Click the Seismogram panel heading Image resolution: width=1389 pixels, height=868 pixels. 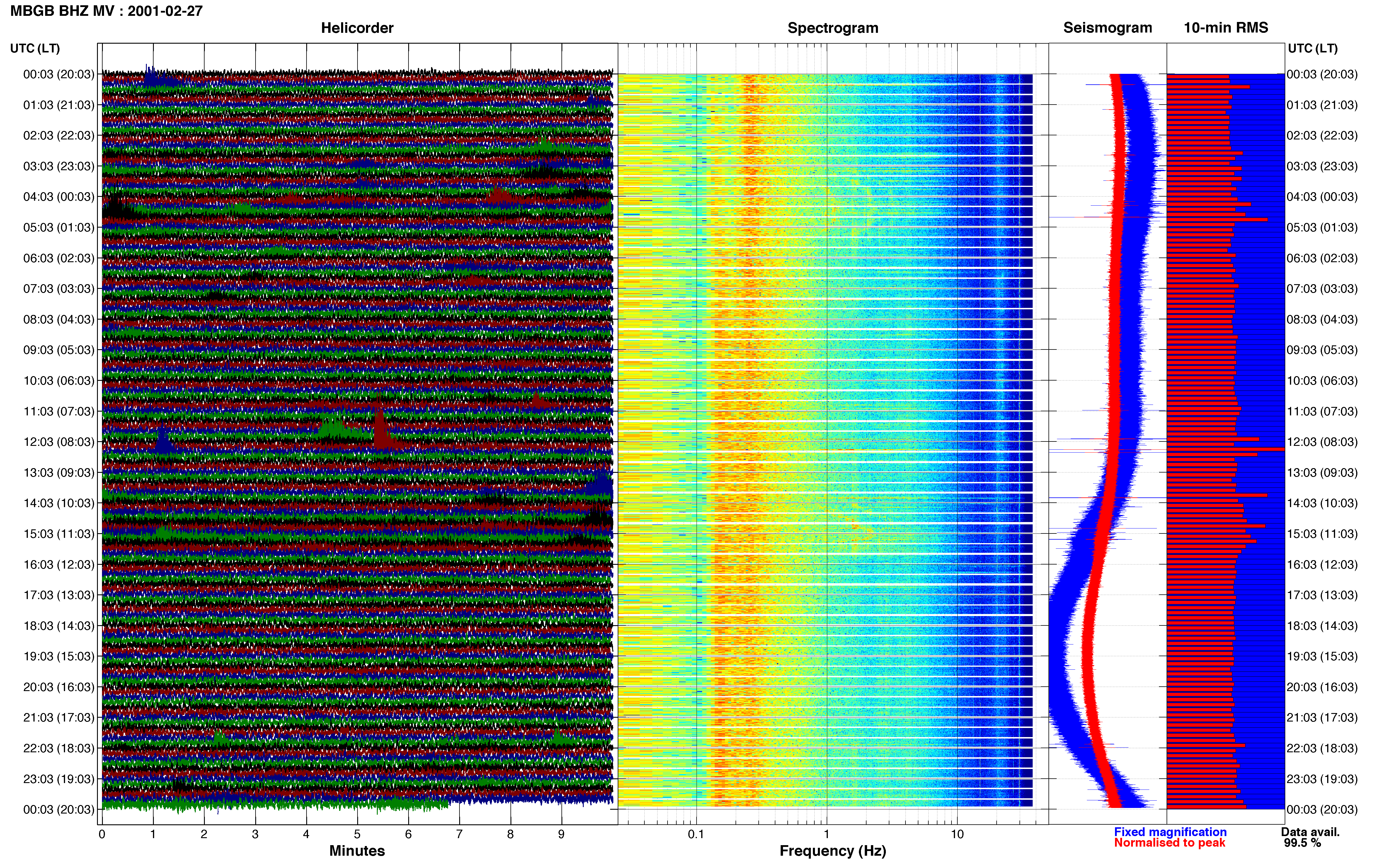click(x=1108, y=28)
